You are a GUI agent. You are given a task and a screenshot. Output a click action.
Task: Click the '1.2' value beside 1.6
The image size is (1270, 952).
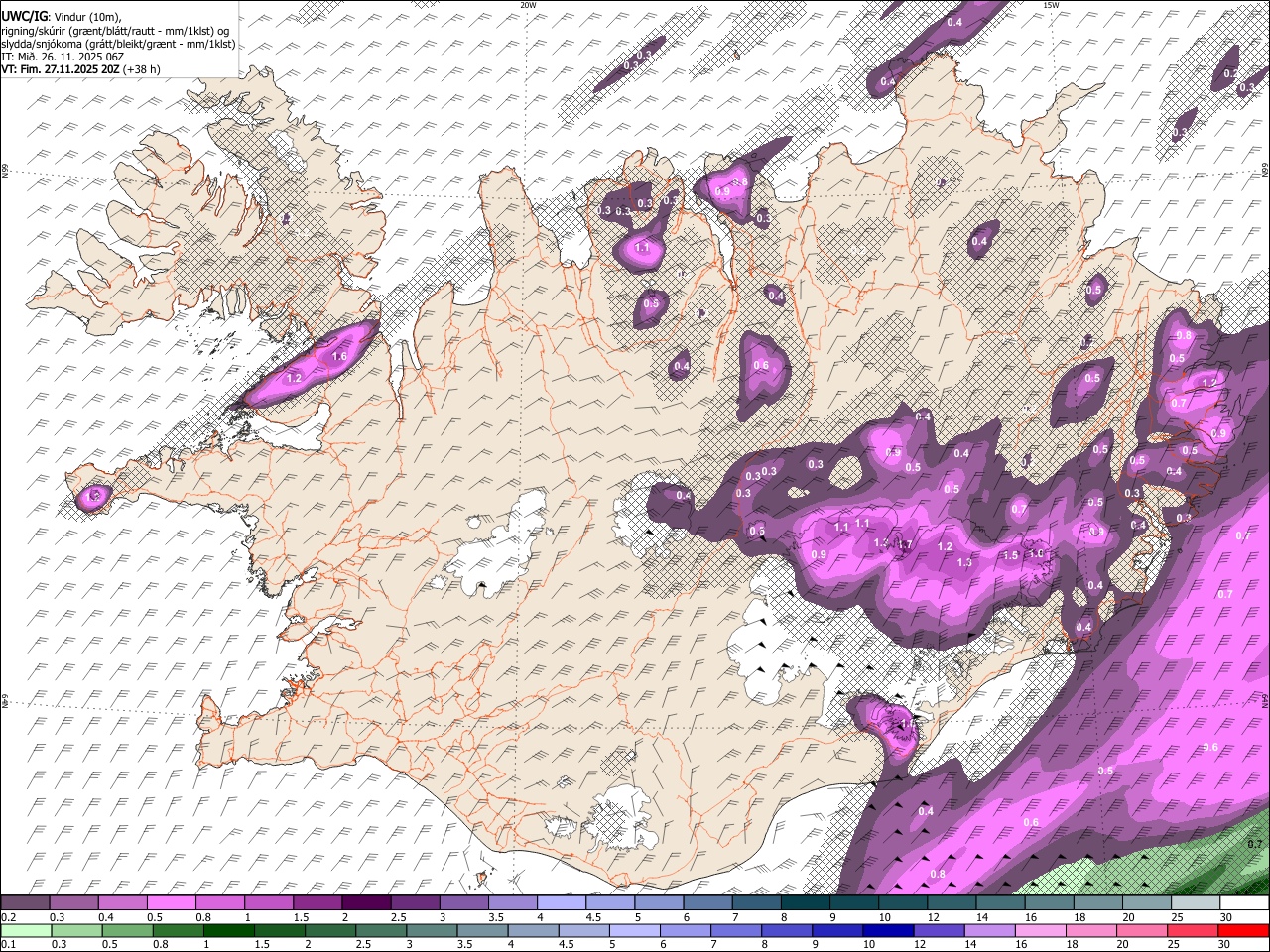(x=294, y=378)
